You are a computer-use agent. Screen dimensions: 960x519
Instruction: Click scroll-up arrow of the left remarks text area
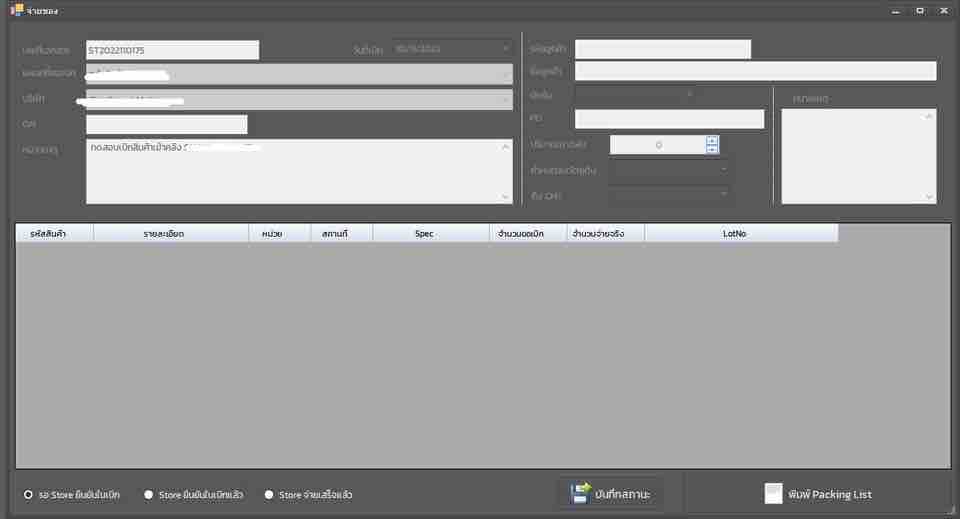[505, 147]
